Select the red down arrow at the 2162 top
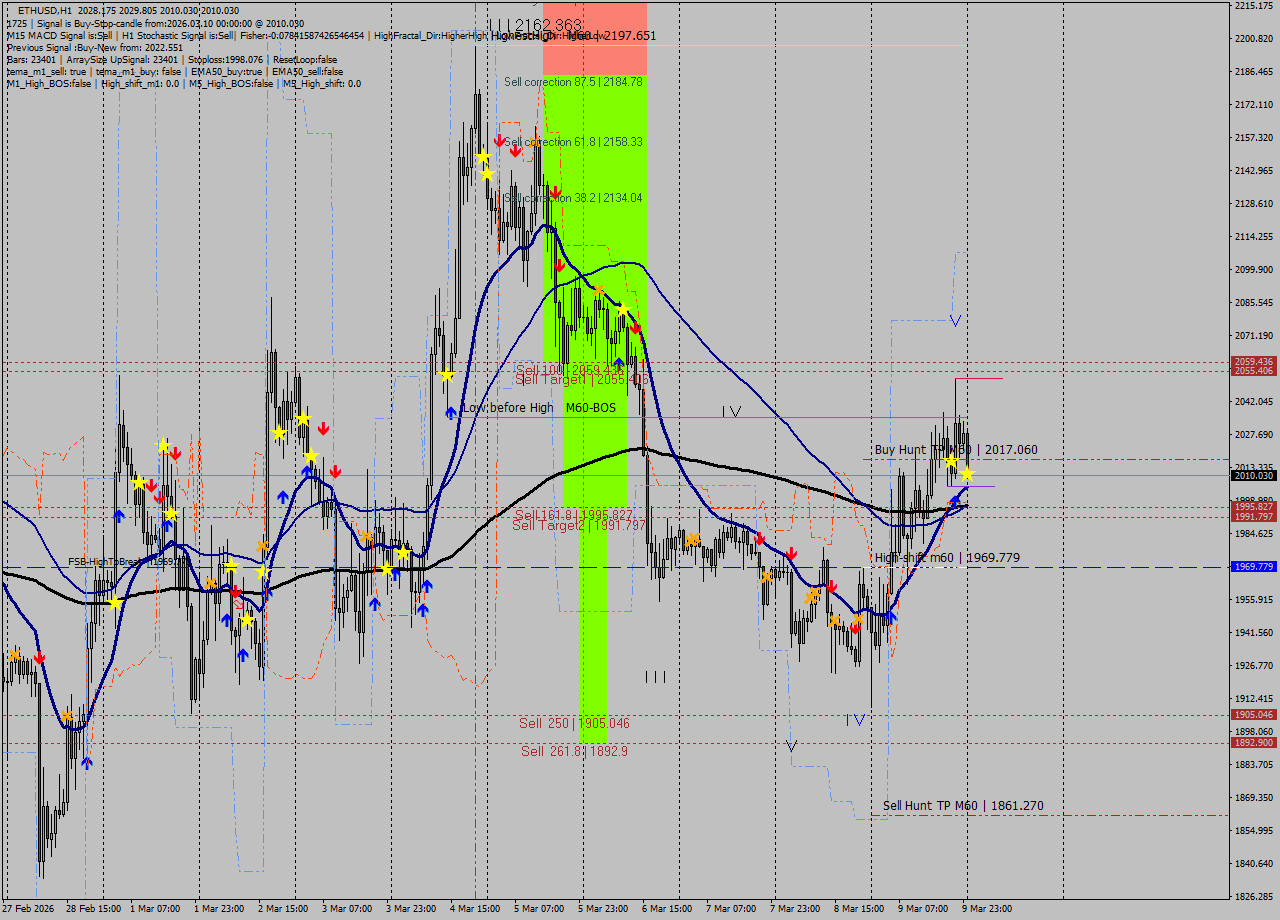Image resolution: width=1280 pixels, height=920 pixels. pyautogui.click(x=498, y=141)
